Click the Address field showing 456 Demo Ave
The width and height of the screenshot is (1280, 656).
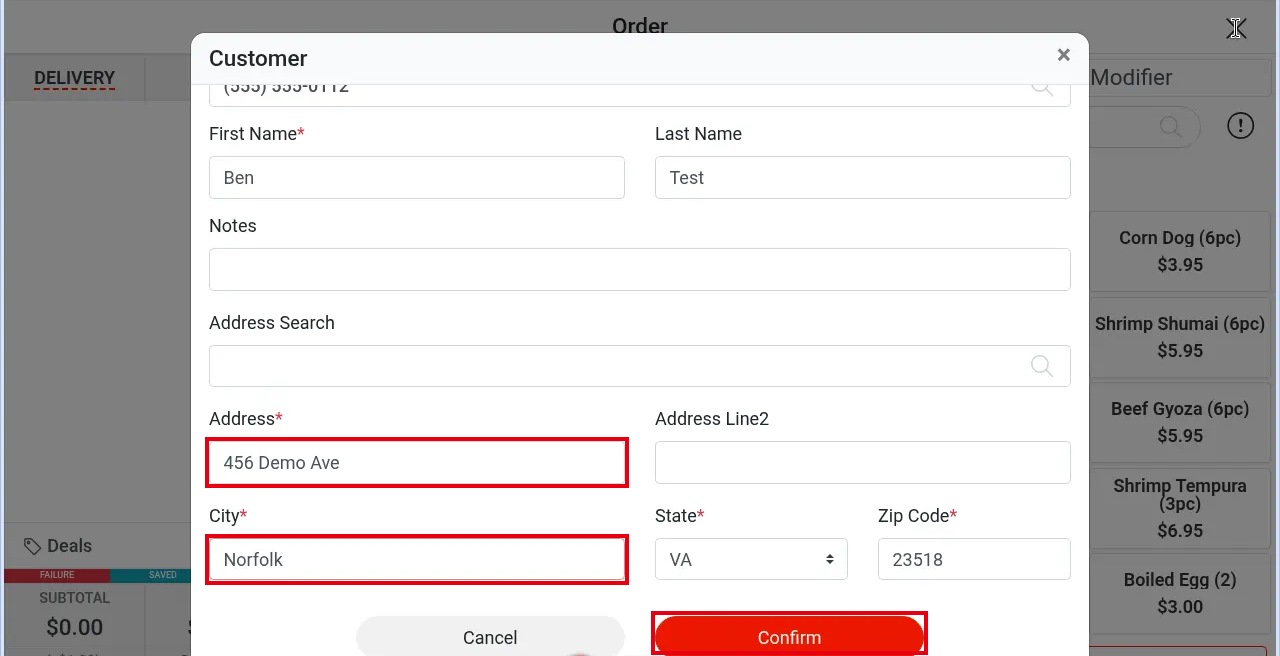tap(417, 462)
